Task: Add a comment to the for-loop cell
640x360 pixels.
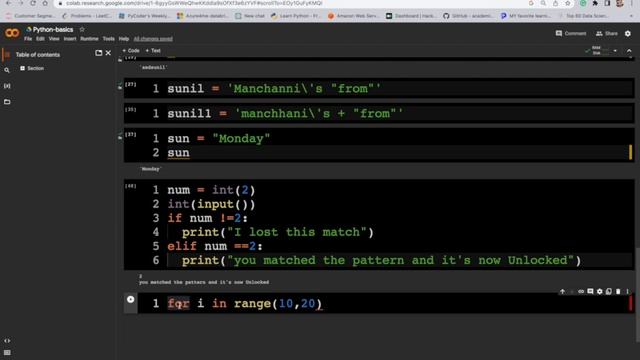Action: 590,291
